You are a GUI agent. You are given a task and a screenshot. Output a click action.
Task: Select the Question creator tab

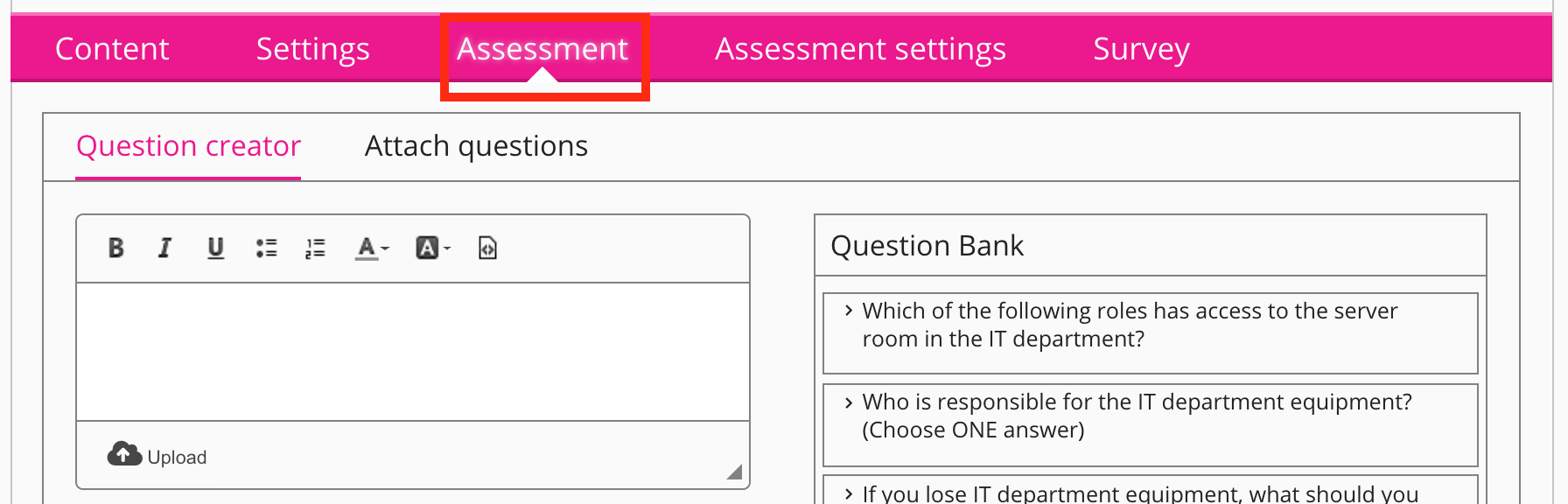click(188, 146)
